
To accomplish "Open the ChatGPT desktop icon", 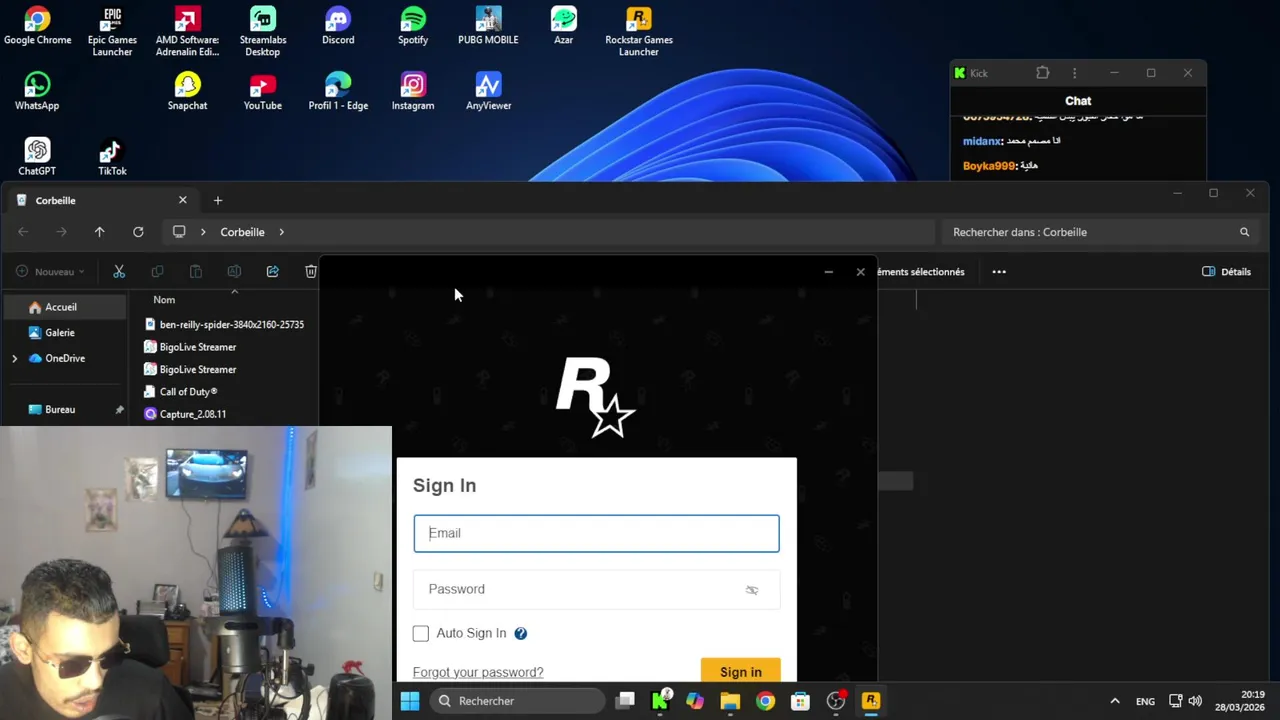I will tap(37, 157).
